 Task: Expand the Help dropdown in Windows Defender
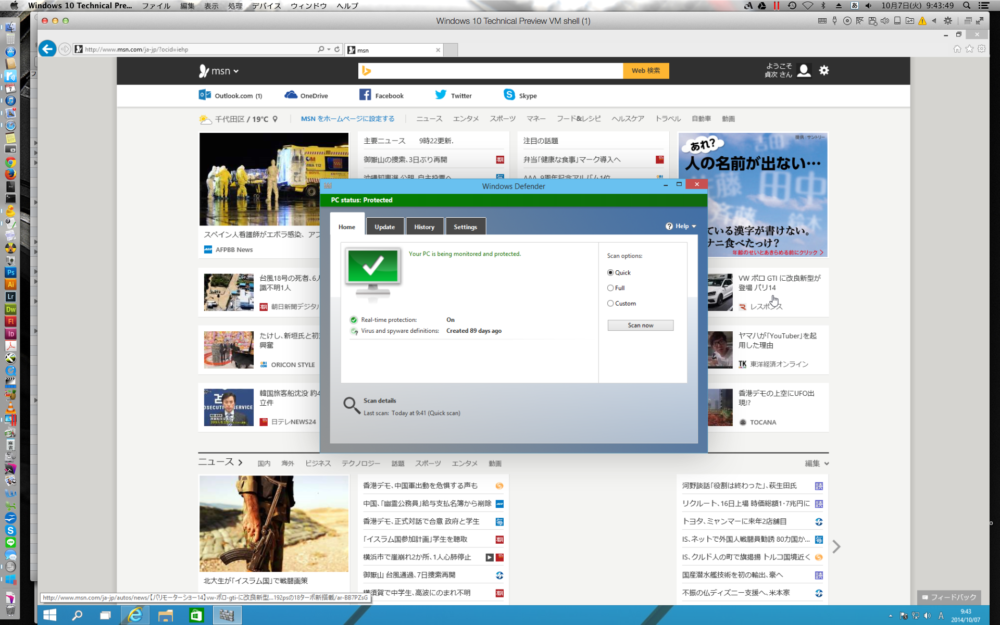(x=682, y=227)
